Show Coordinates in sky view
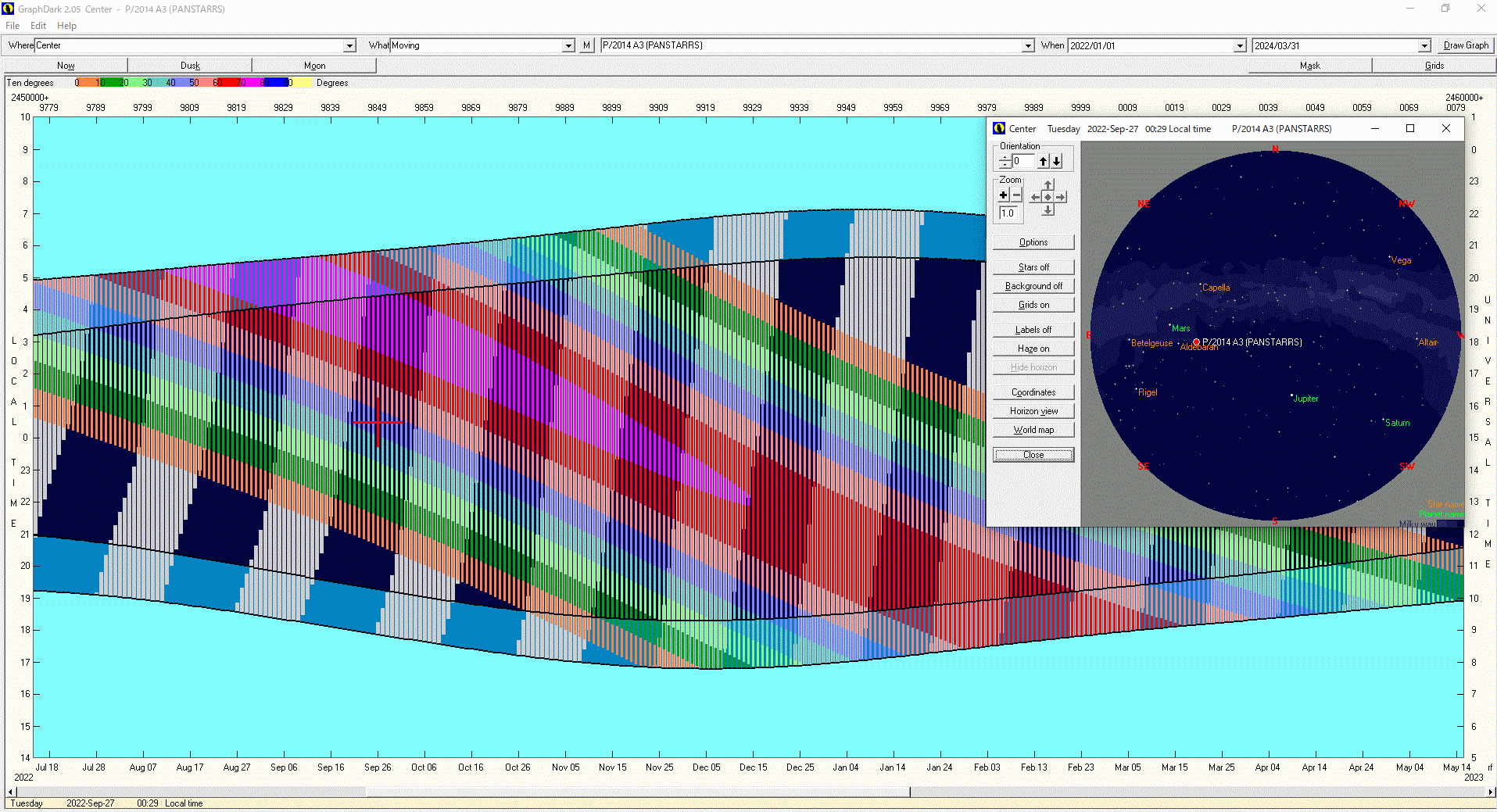The height and width of the screenshot is (812, 1497). click(1033, 392)
